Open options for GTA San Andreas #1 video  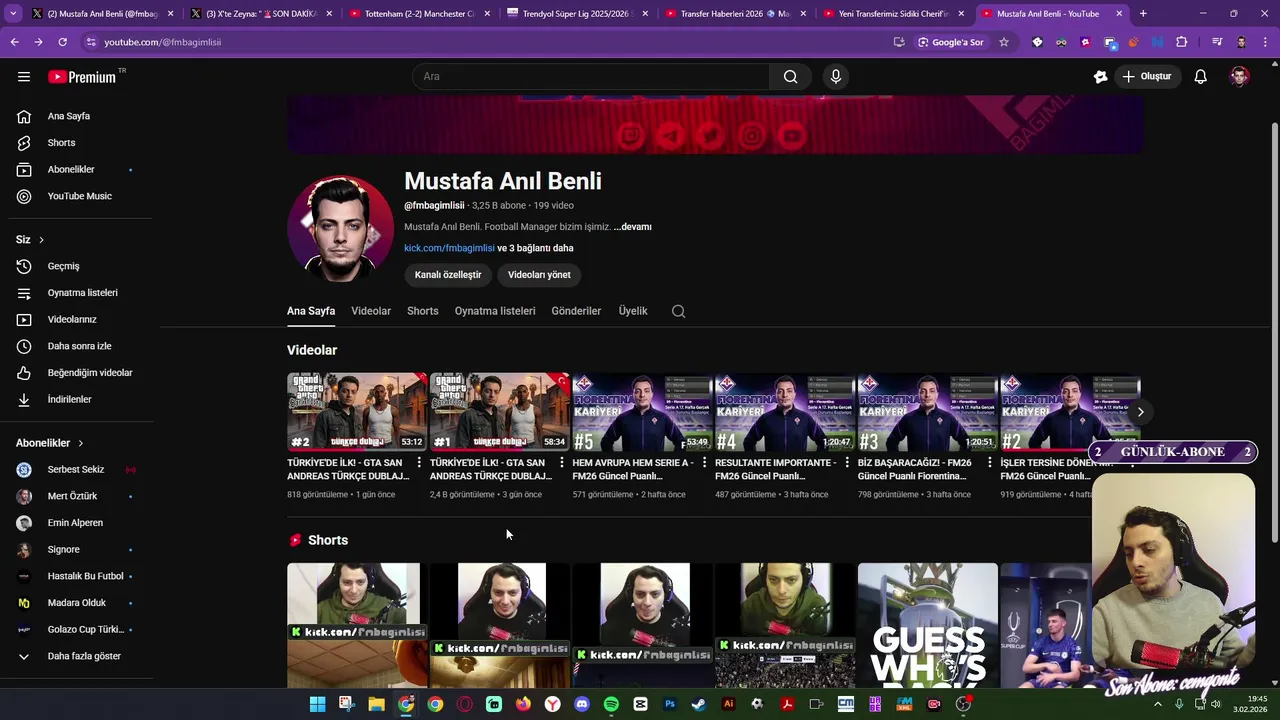(x=561, y=463)
